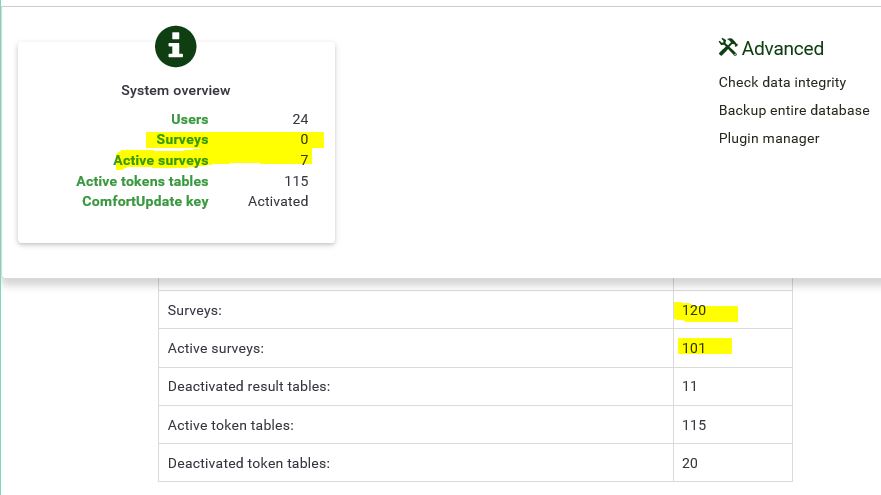Select the Surveys value 120 table cell

pos(694,310)
